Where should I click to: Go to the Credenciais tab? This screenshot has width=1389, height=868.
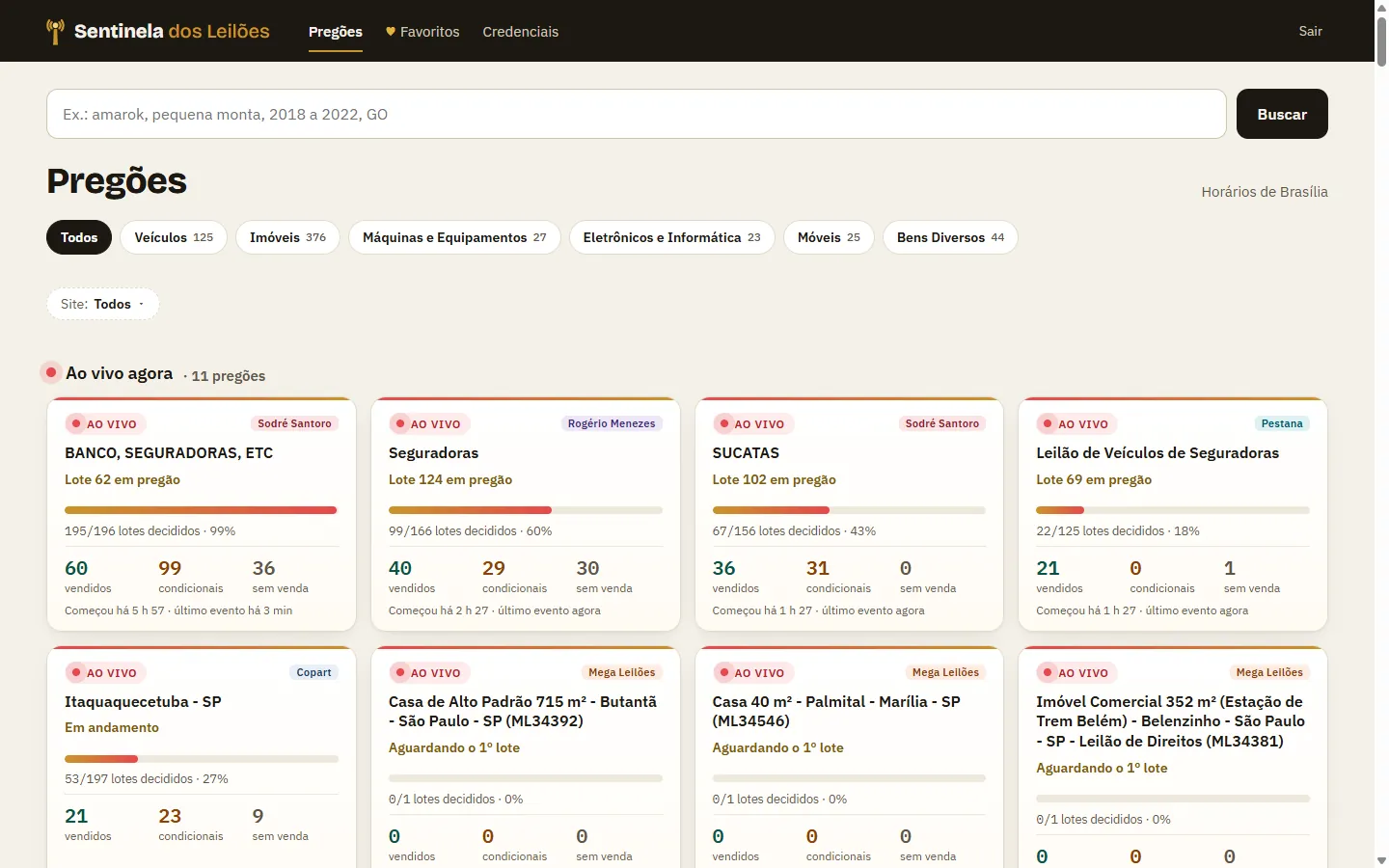(x=521, y=32)
